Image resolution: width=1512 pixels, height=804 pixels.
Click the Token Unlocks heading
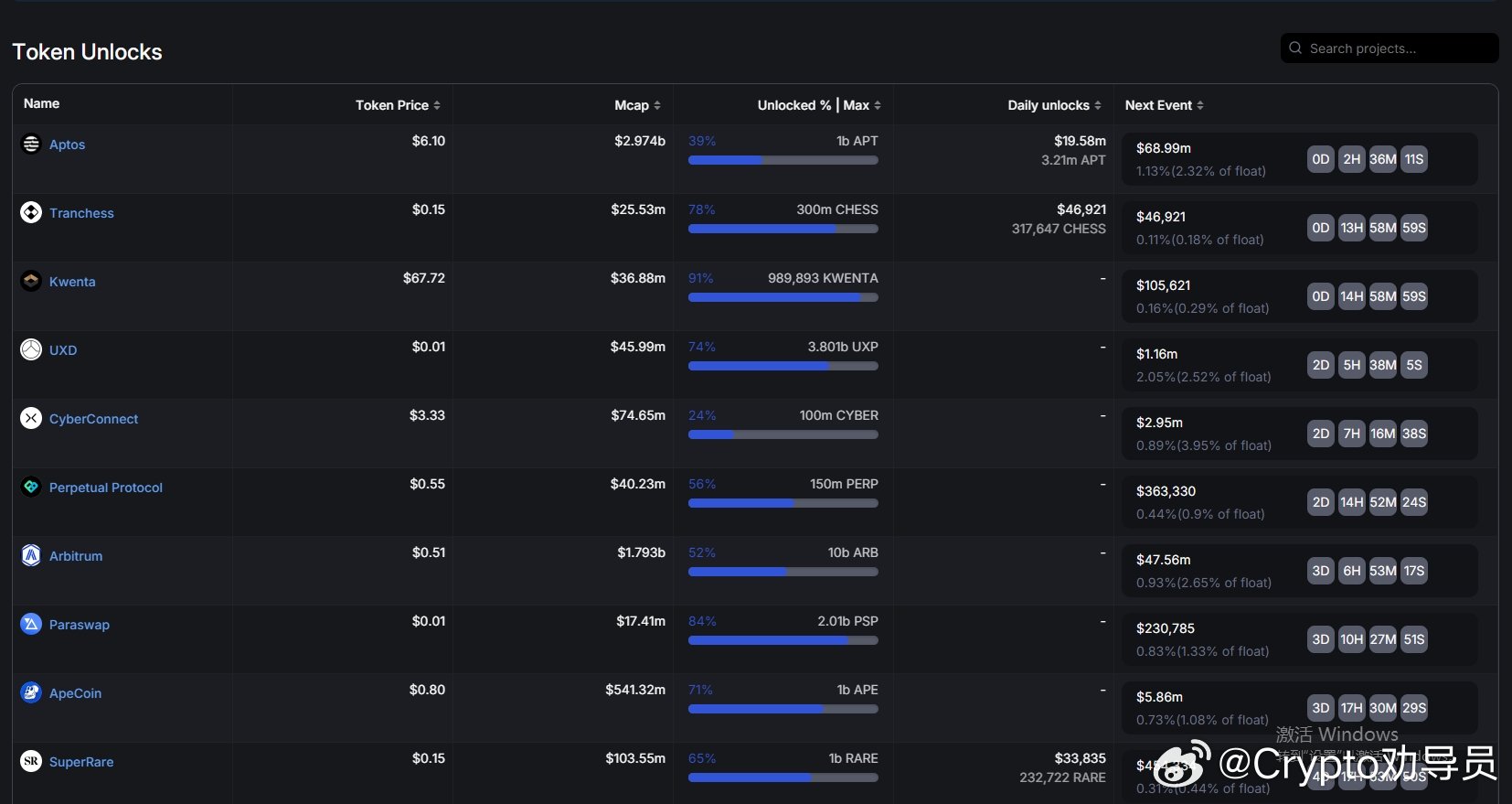pyautogui.click(x=87, y=52)
